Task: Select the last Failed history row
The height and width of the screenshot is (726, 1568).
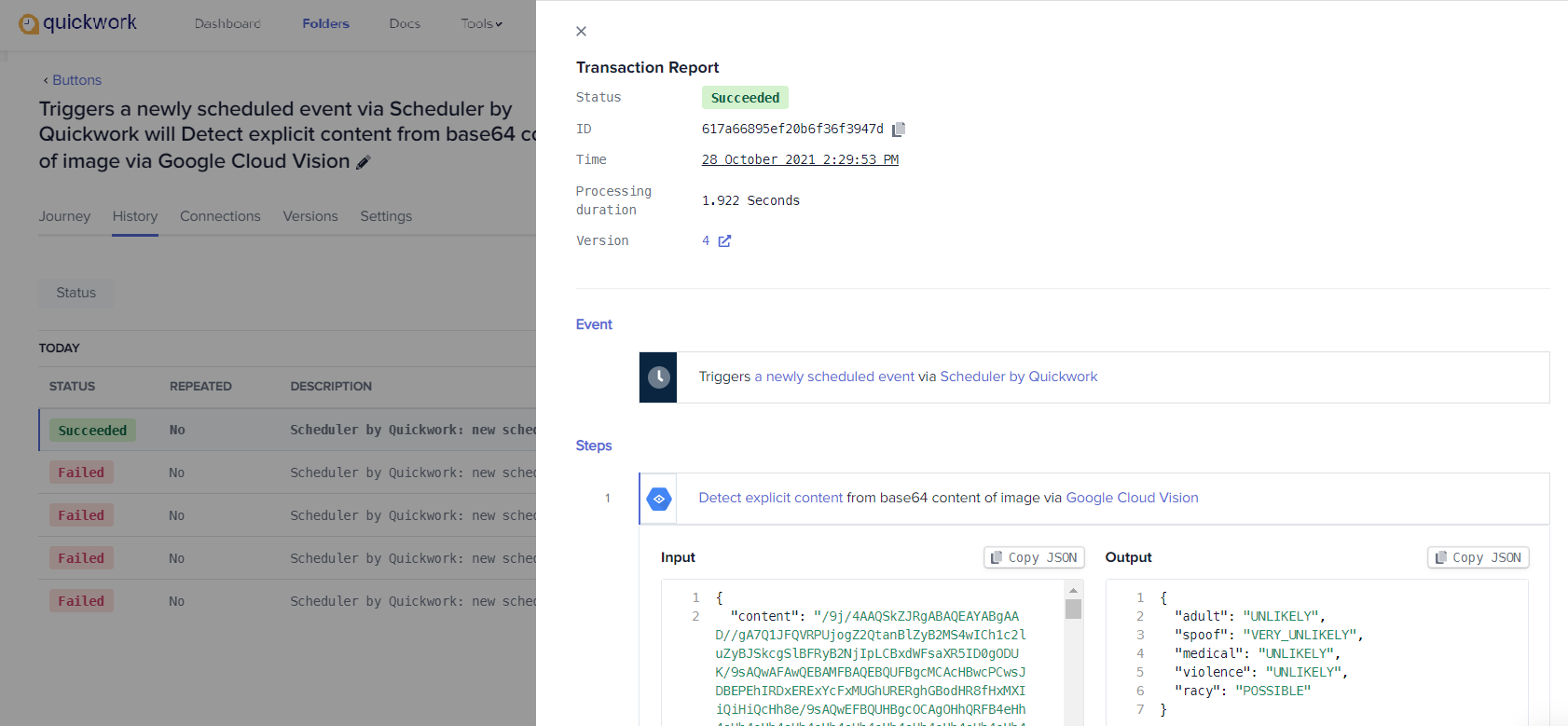Action: tap(287, 601)
